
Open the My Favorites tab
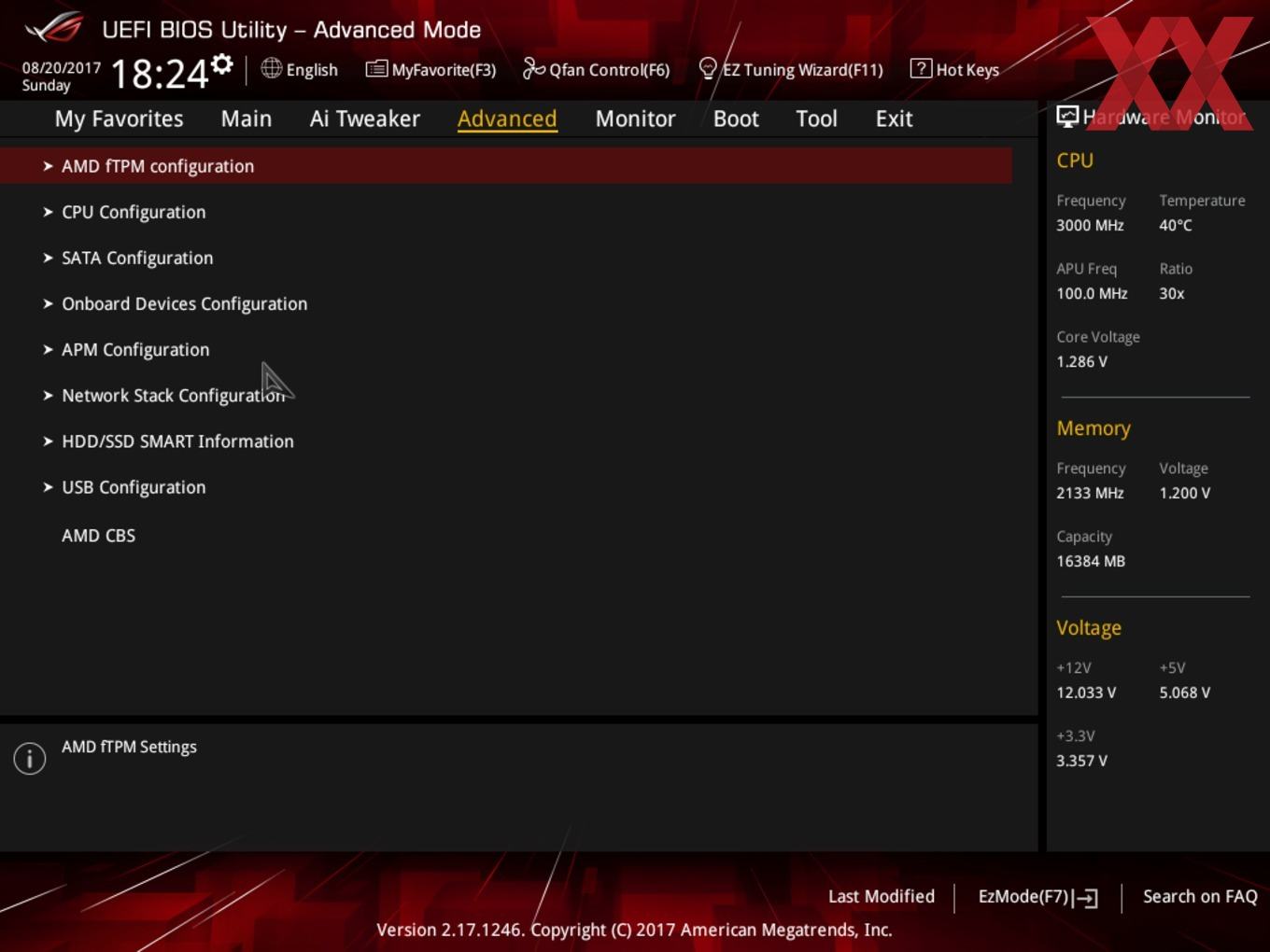119,119
